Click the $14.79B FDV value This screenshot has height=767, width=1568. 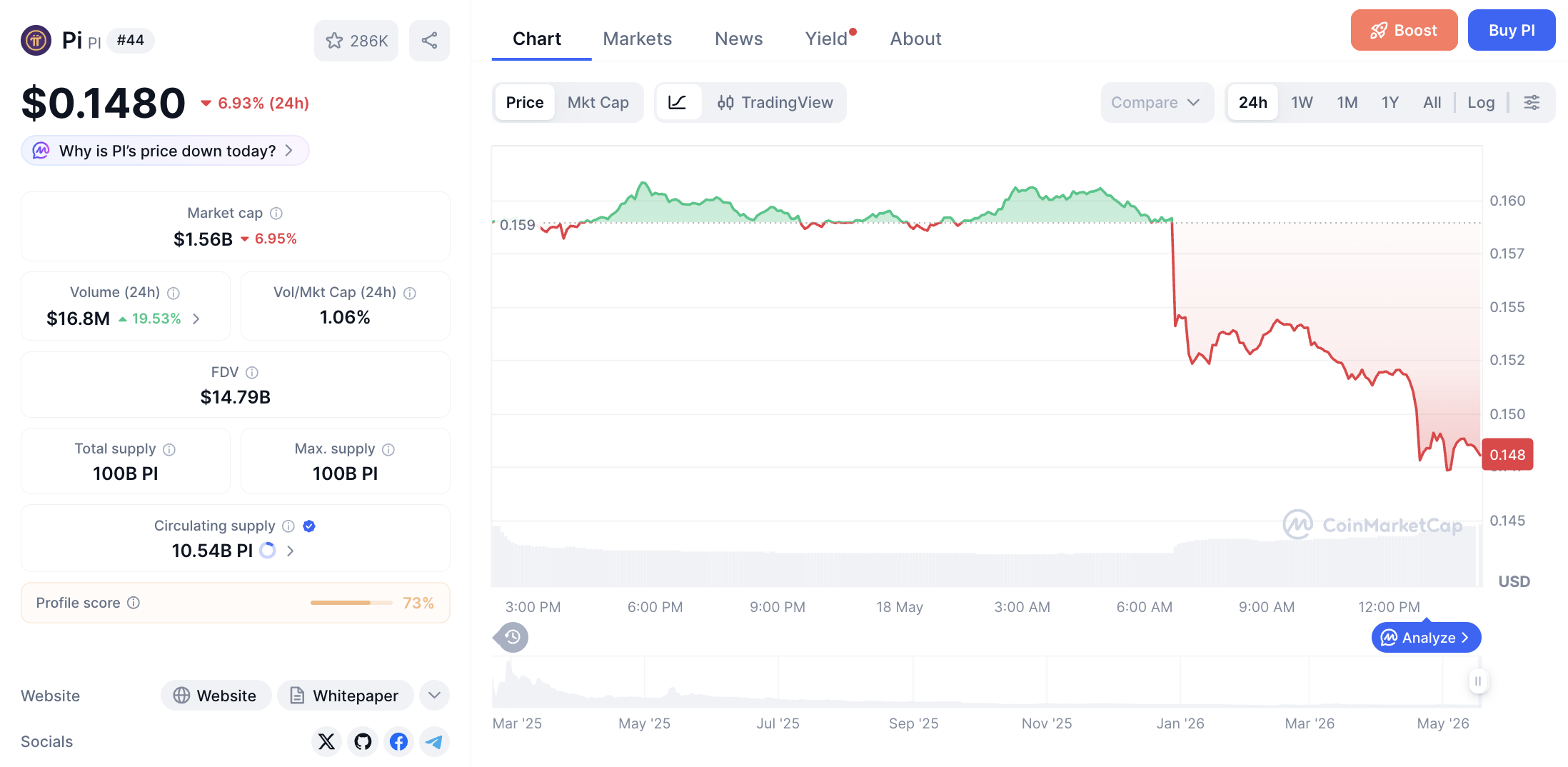coord(236,397)
